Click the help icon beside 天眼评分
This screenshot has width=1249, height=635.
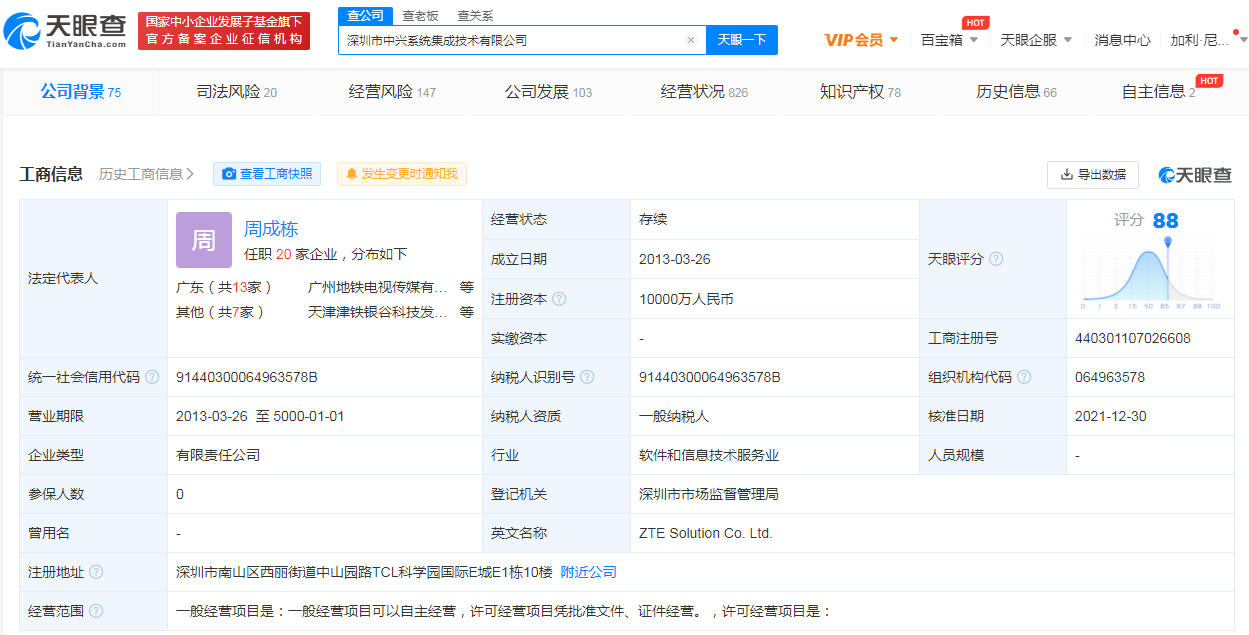996,259
